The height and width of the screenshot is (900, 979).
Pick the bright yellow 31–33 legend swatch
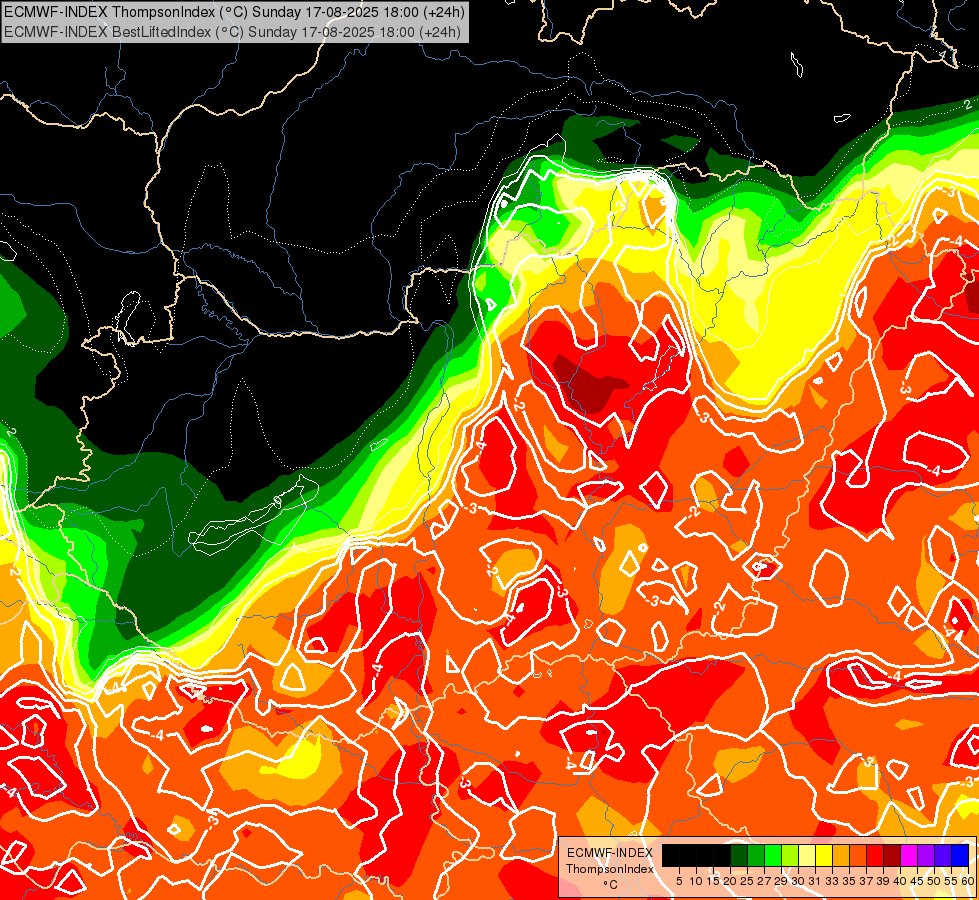[x=824, y=855]
